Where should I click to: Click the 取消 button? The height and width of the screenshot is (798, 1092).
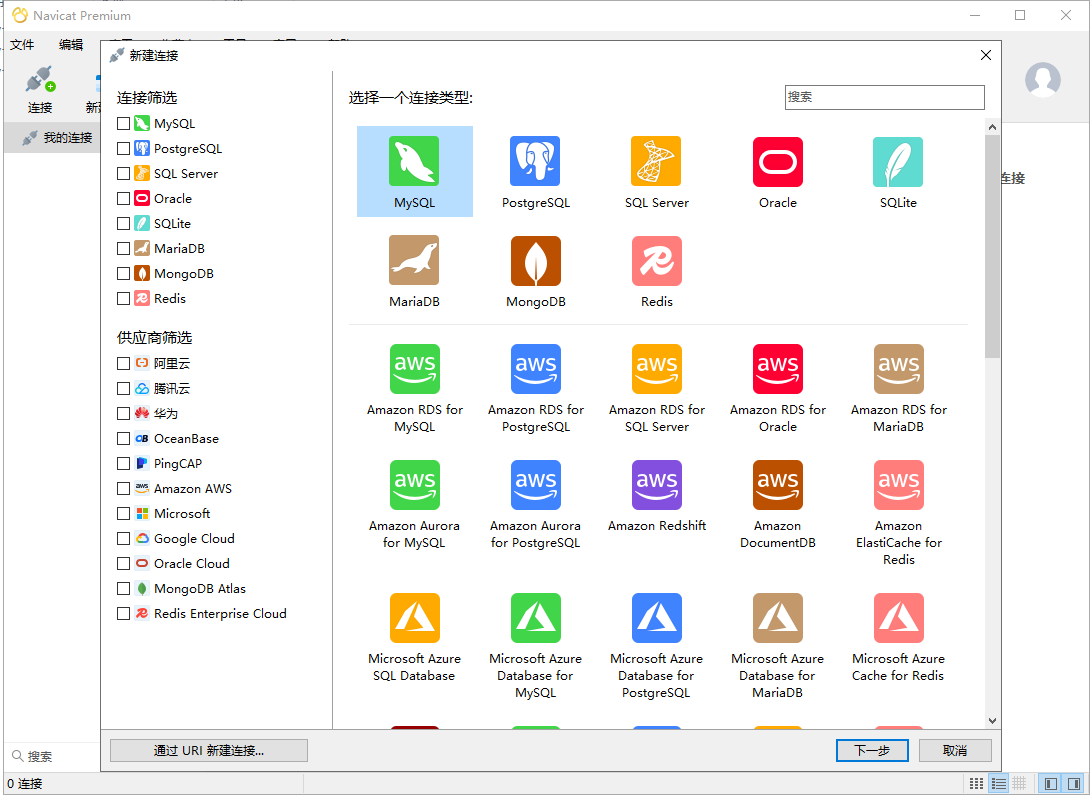coord(955,751)
